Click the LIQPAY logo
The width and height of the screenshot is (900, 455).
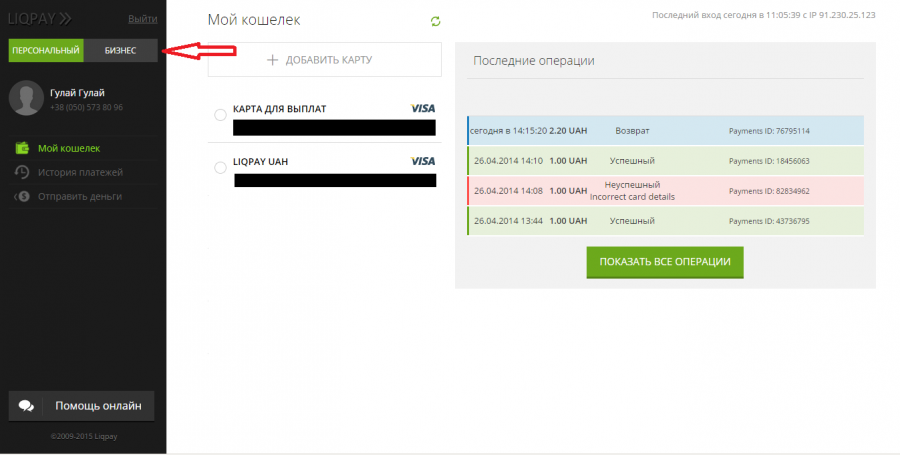click(x=40, y=19)
